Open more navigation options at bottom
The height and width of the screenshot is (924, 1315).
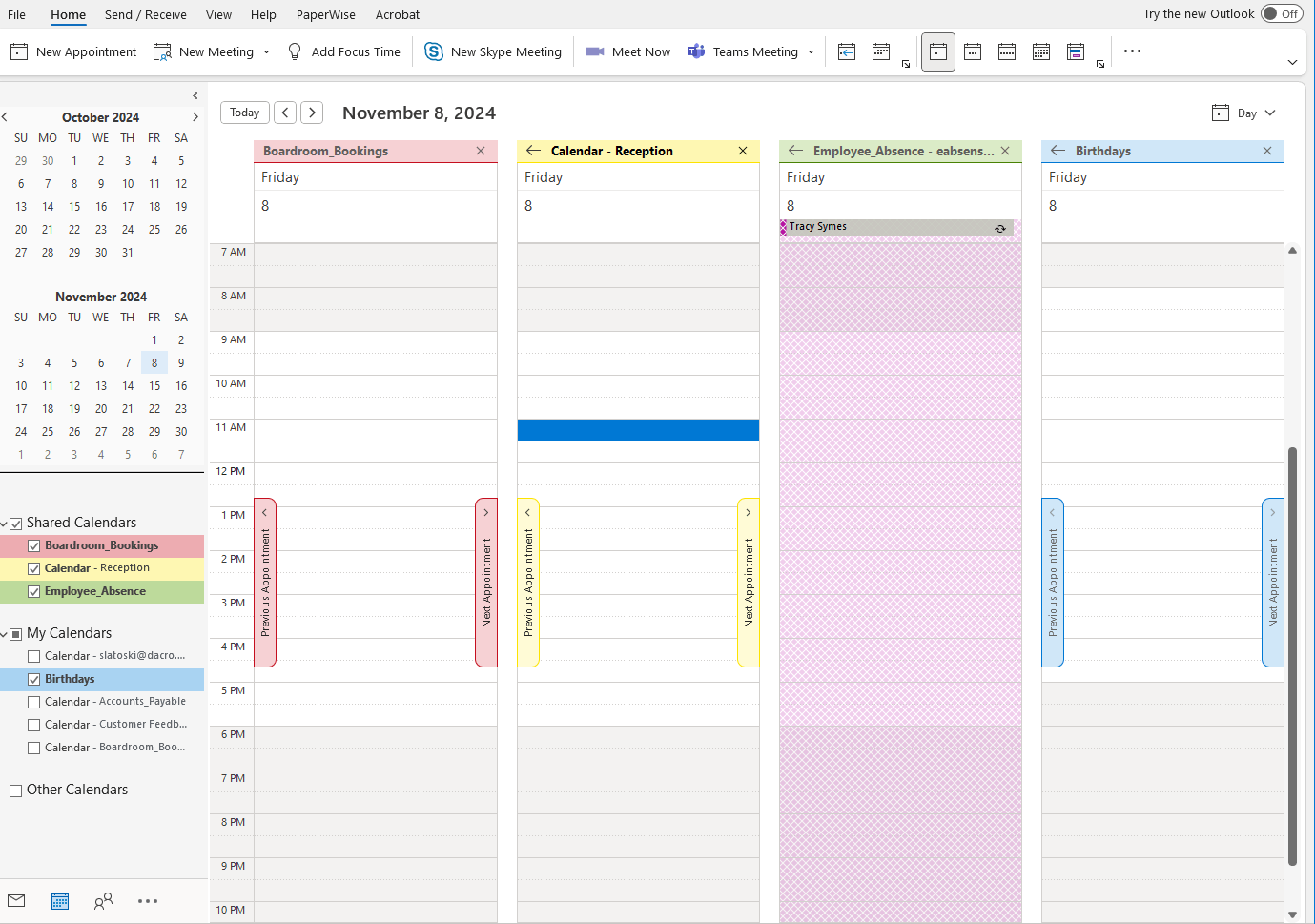(148, 901)
